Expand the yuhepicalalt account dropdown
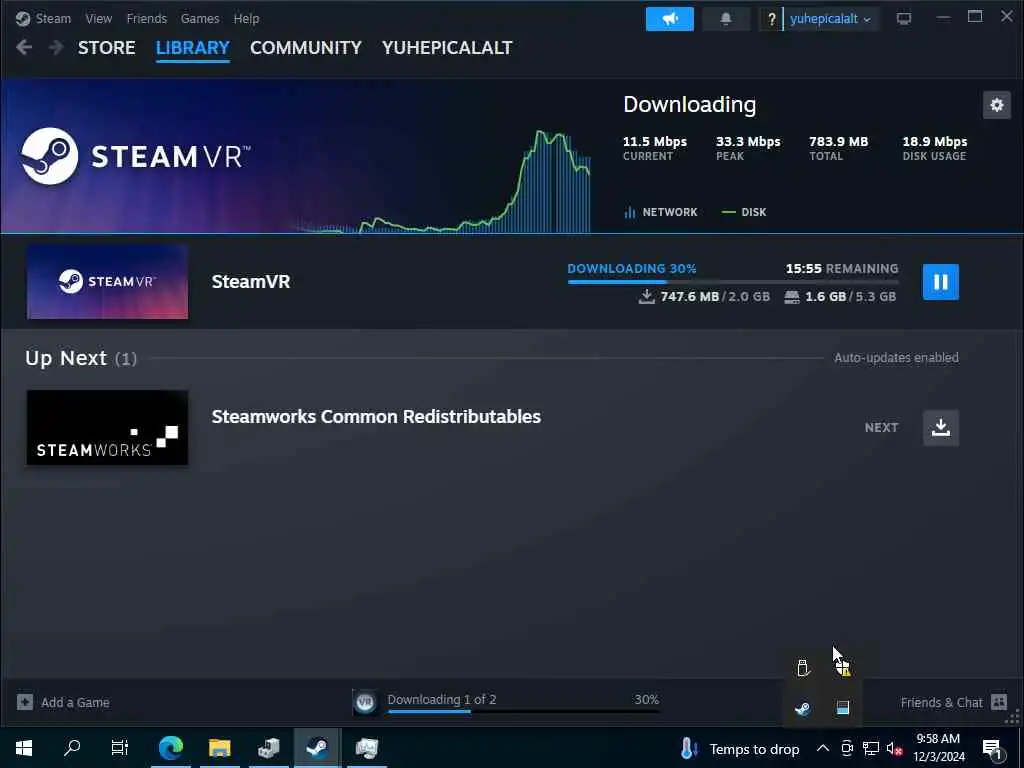This screenshot has width=1024, height=768. point(831,19)
